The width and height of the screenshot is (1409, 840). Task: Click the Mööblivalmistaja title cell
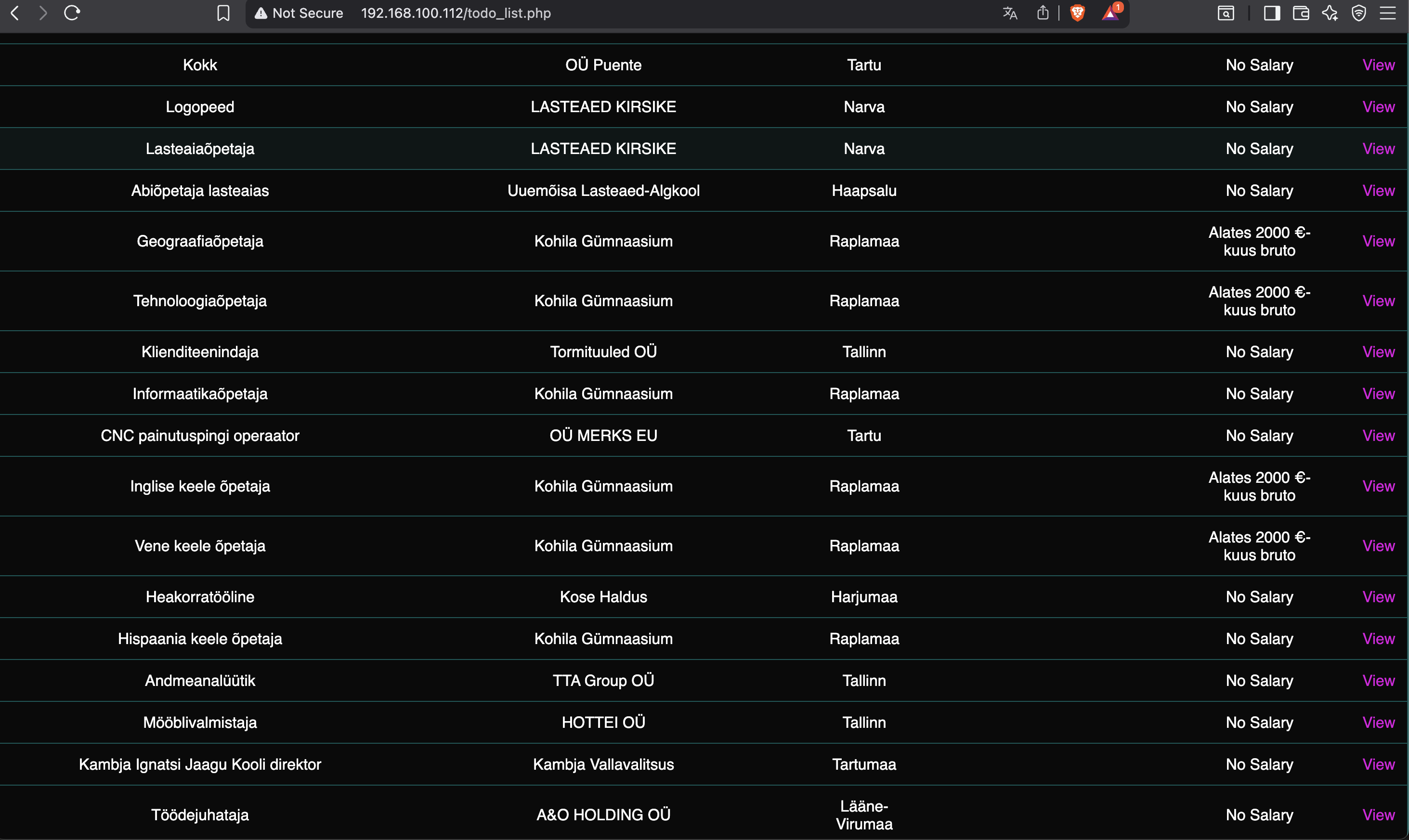(x=200, y=723)
